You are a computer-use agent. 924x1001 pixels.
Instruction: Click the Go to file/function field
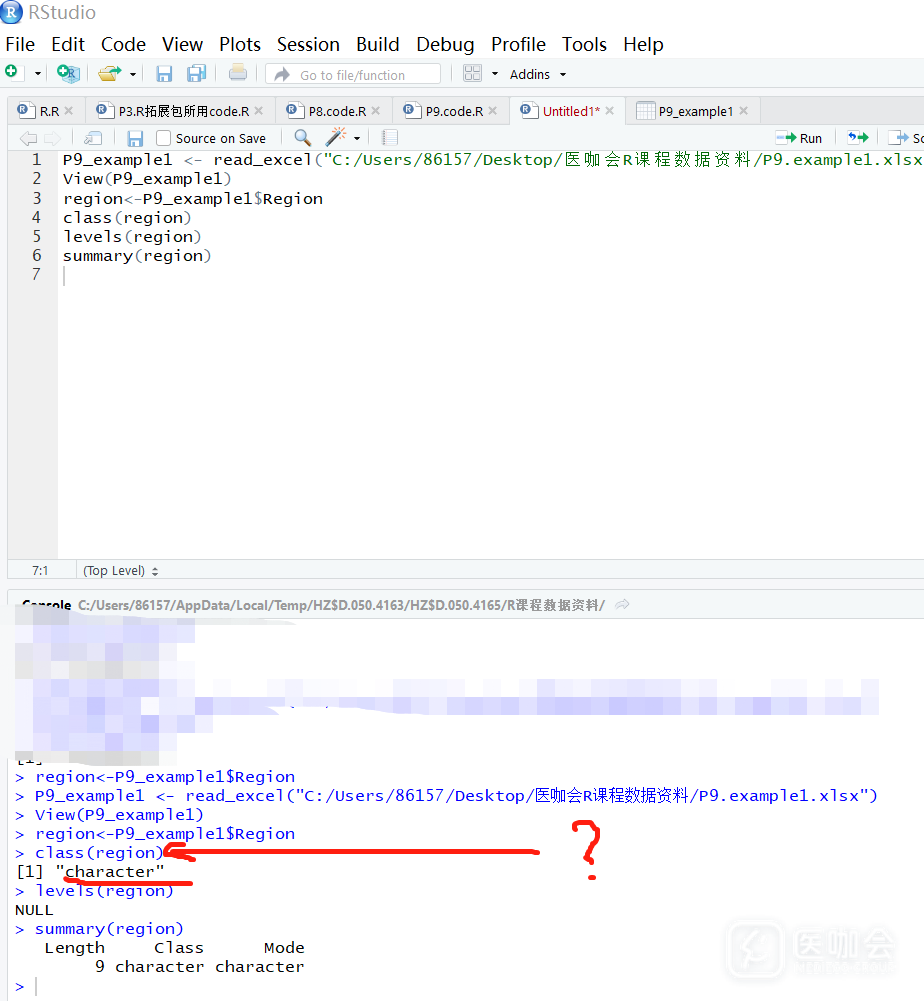point(353,74)
